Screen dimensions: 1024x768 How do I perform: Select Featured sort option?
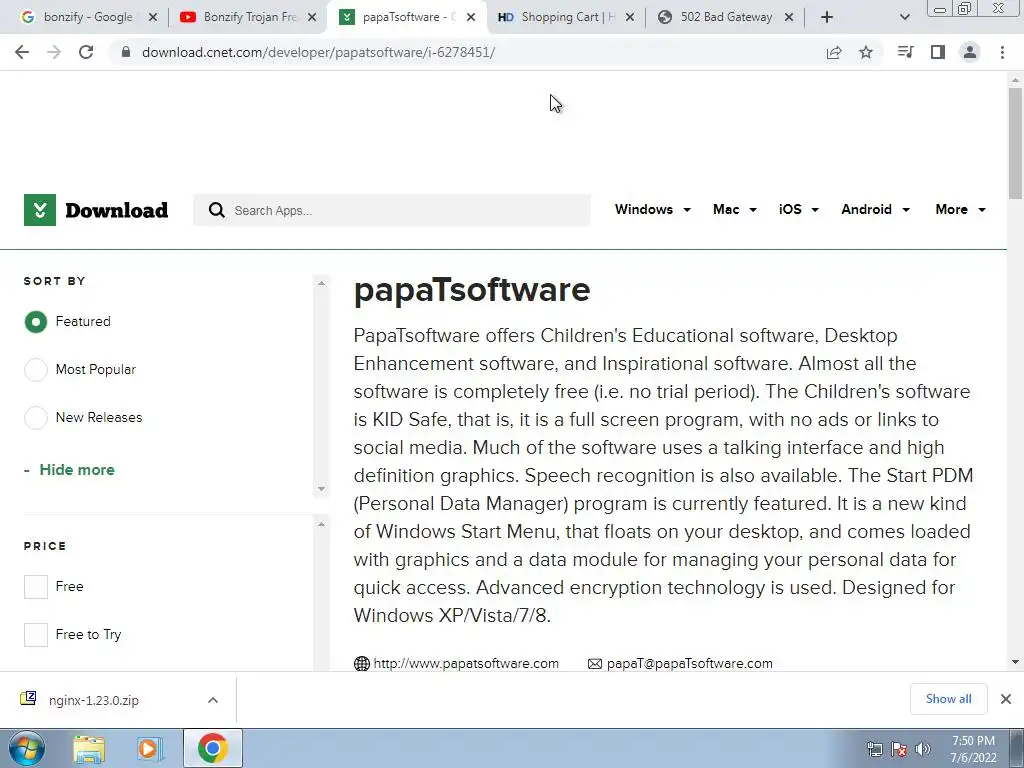pyautogui.click(x=36, y=322)
